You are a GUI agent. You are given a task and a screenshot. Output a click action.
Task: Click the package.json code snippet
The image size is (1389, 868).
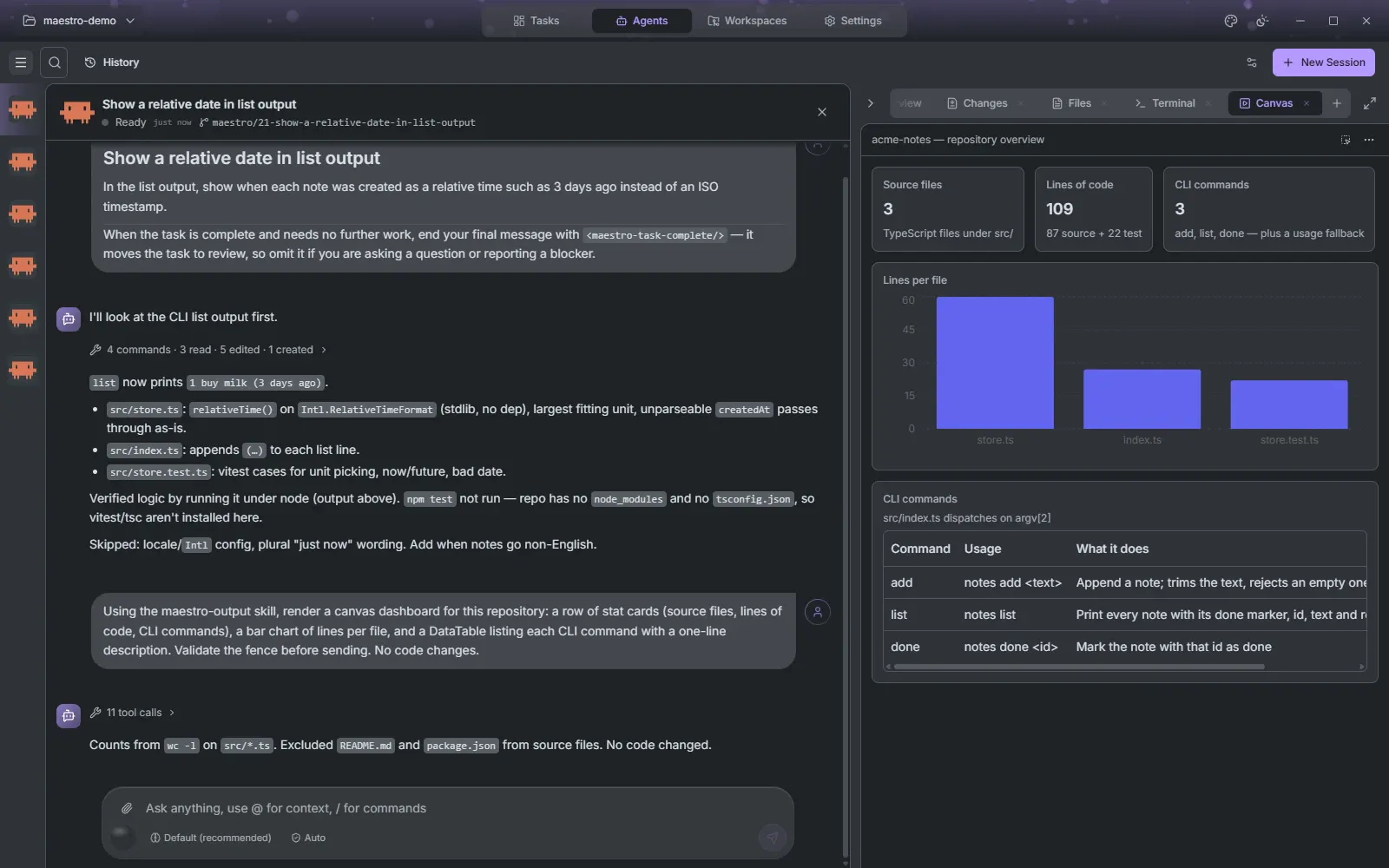coord(461,746)
